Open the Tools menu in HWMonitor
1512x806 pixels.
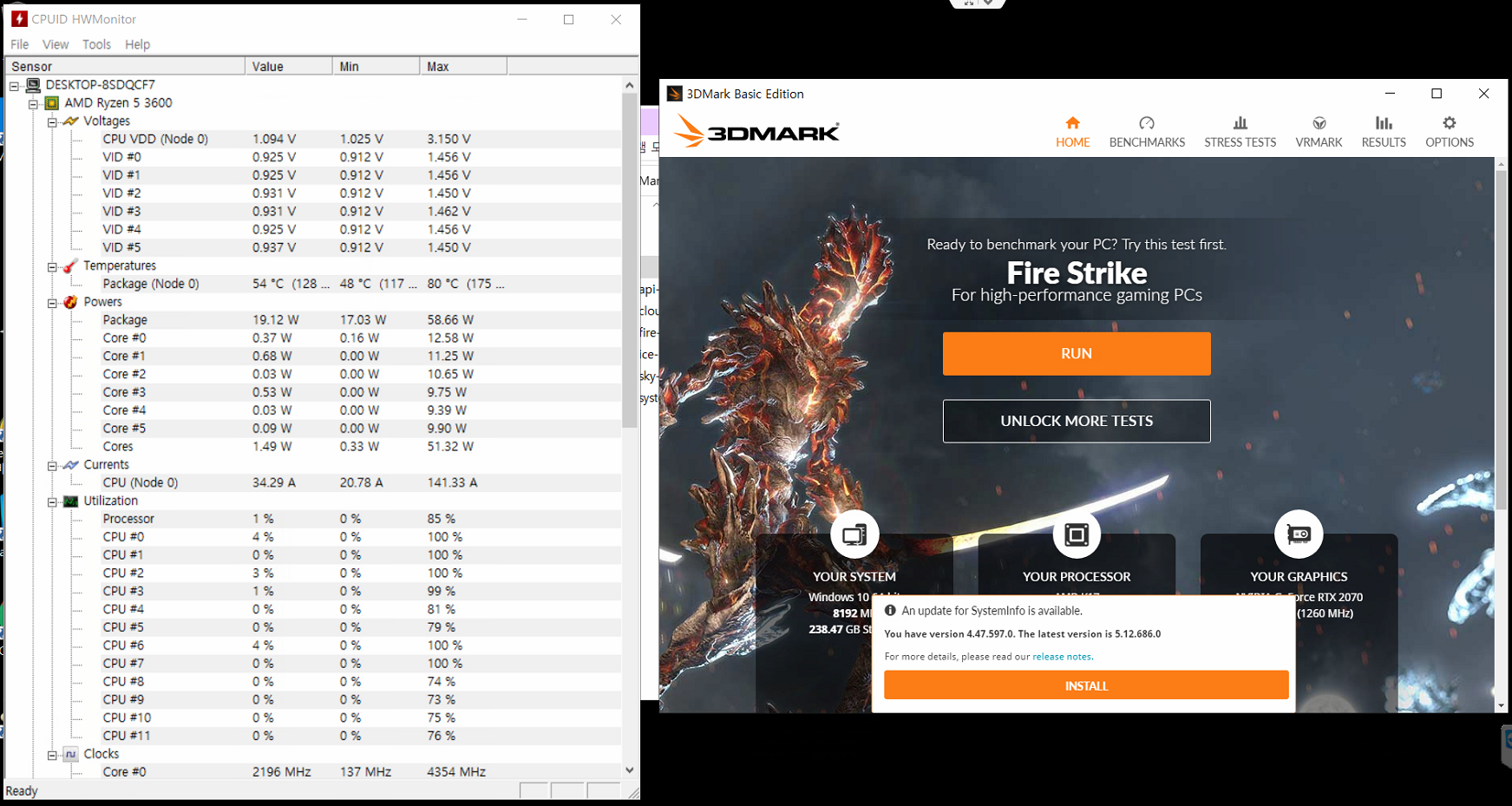pos(96,44)
